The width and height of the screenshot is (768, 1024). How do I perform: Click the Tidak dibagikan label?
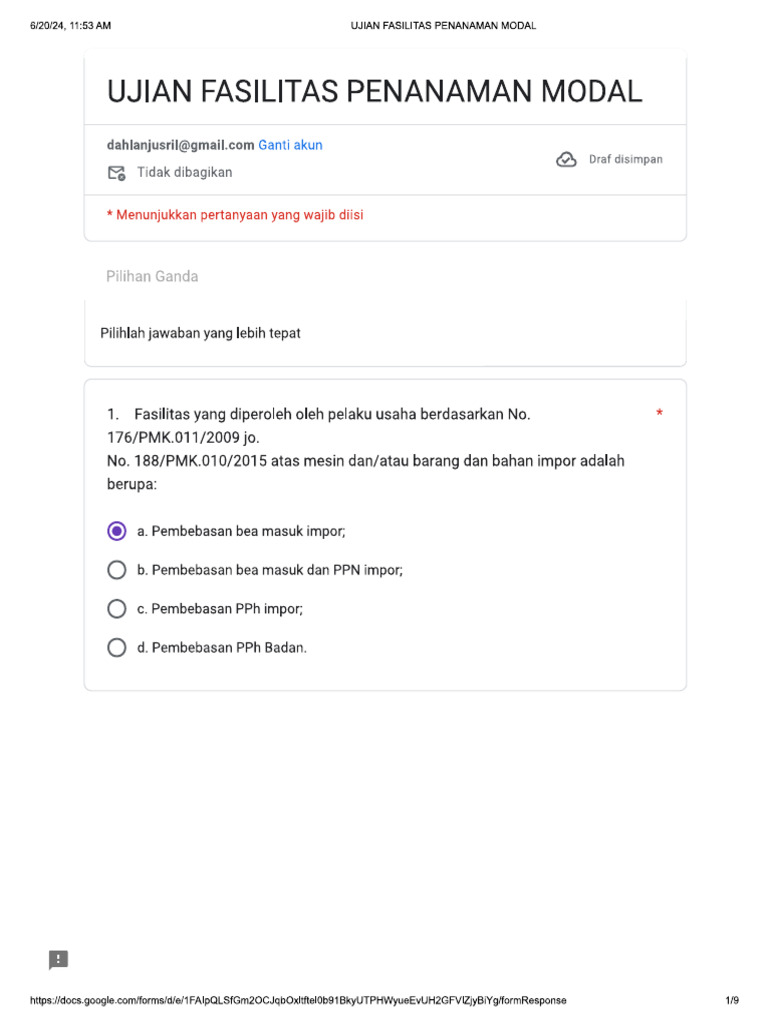coord(184,173)
